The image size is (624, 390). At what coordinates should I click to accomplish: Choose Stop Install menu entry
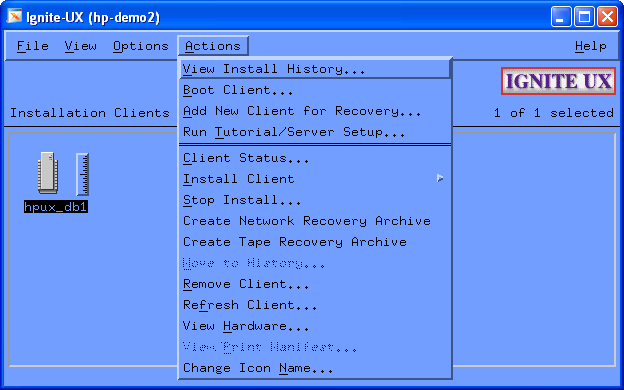pyautogui.click(x=315, y=200)
